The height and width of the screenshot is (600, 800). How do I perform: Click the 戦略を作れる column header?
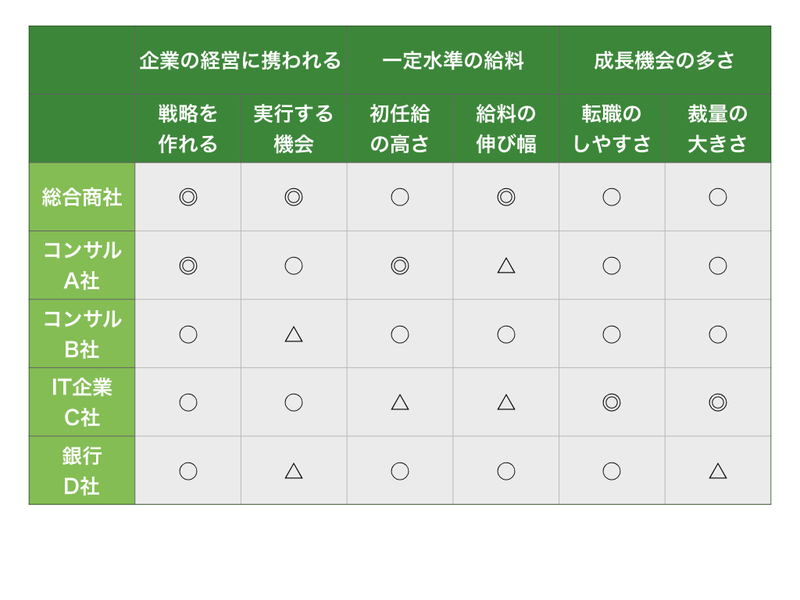188,129
